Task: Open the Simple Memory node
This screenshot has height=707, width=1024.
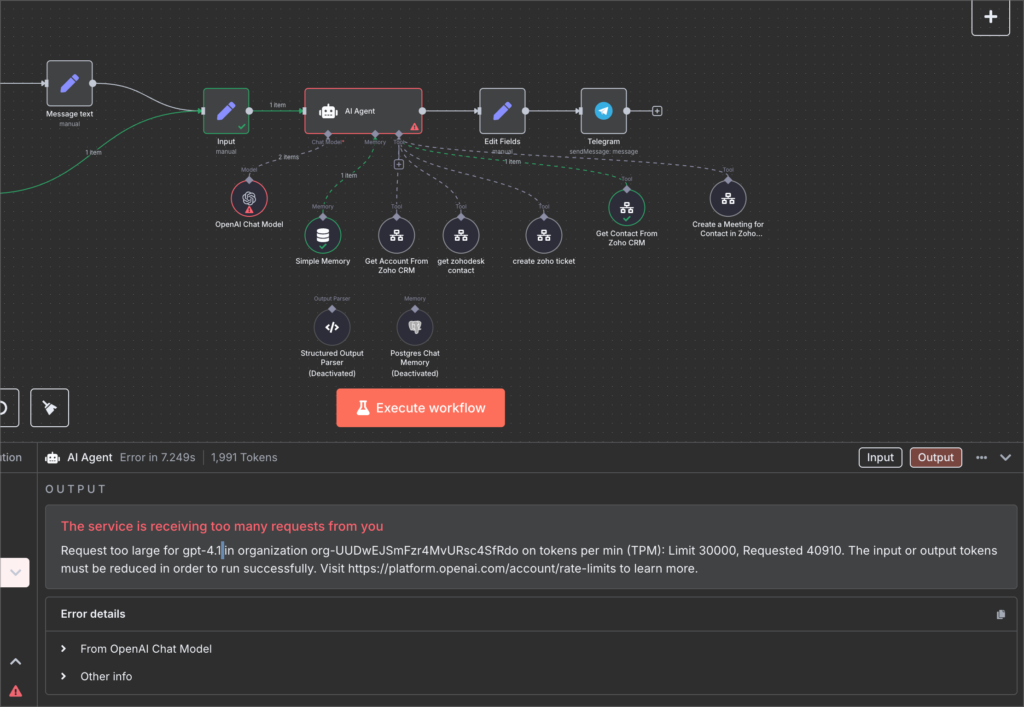Action: (323, 235)
